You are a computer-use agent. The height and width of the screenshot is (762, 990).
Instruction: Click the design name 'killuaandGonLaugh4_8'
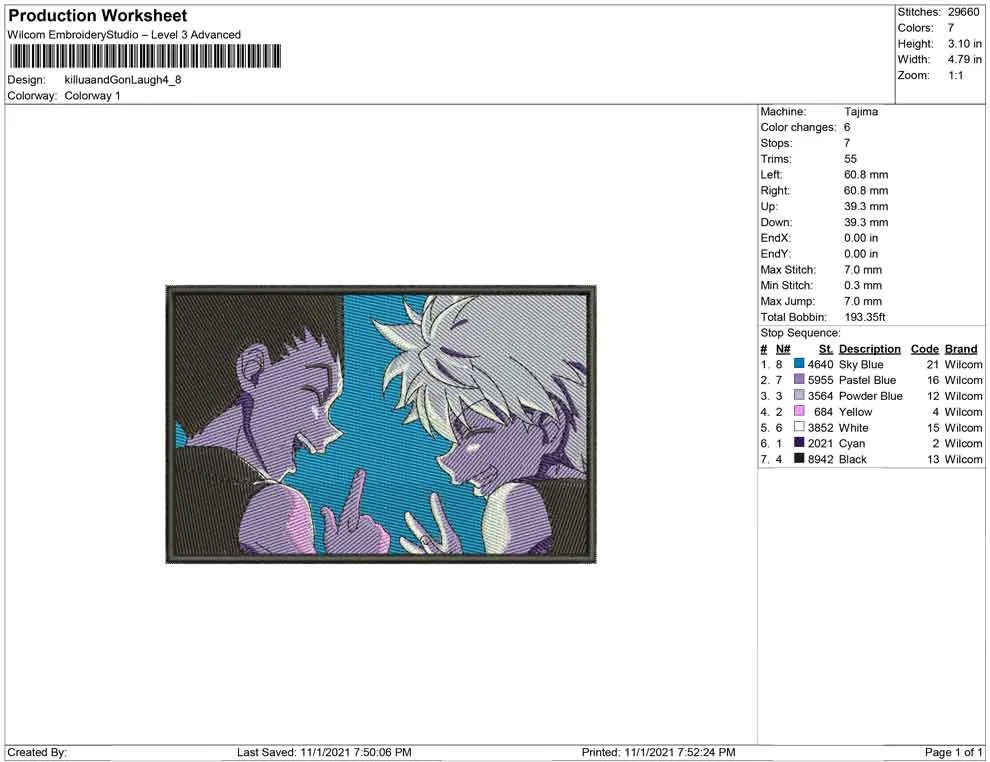tap(123, 80)
